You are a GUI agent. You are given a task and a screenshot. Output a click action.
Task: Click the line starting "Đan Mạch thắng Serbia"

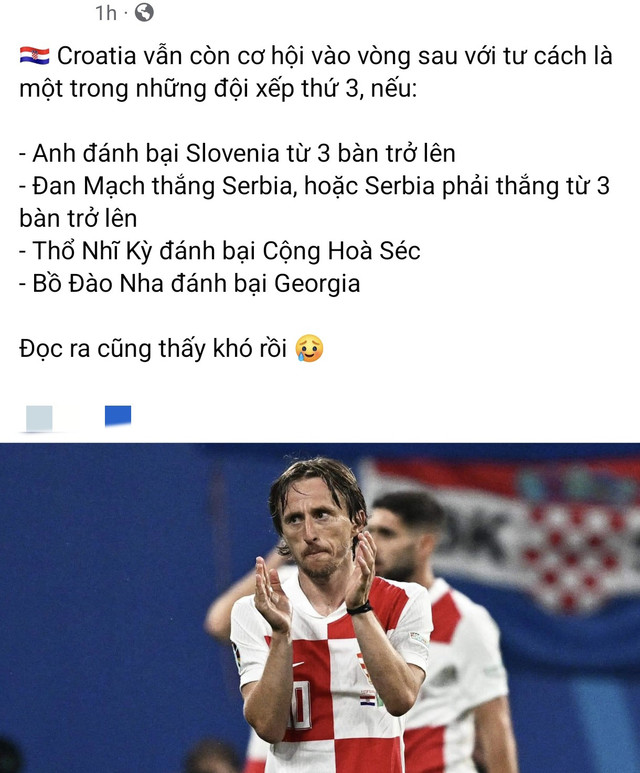315,202
